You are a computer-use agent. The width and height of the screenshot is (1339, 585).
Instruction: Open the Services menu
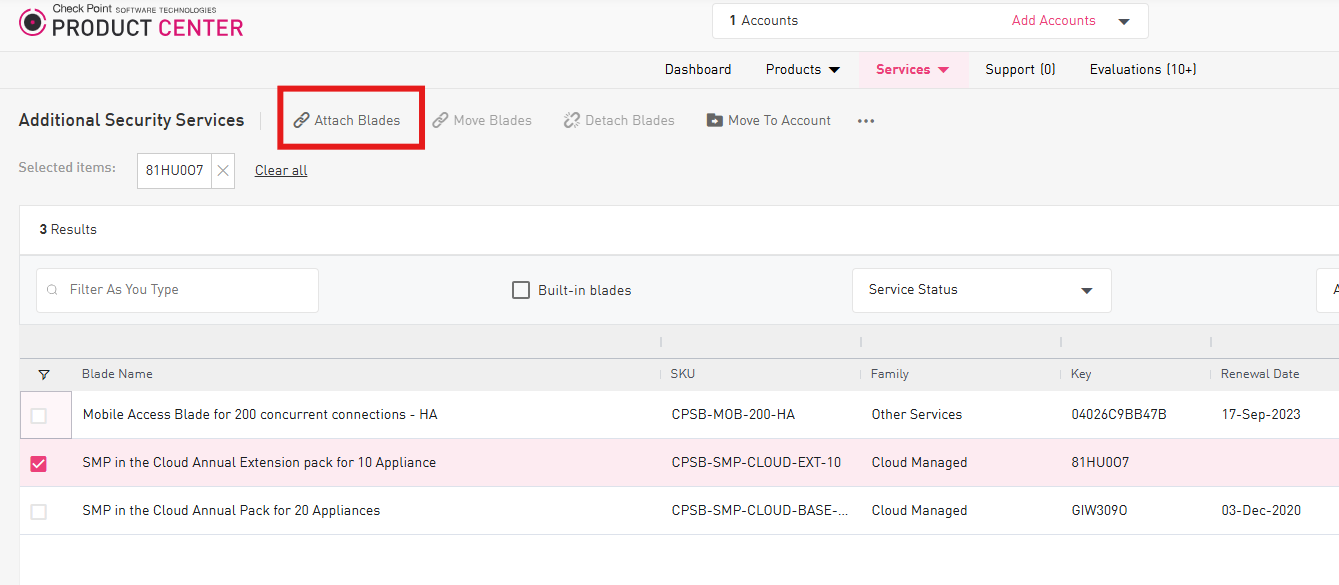coord(913,70)
